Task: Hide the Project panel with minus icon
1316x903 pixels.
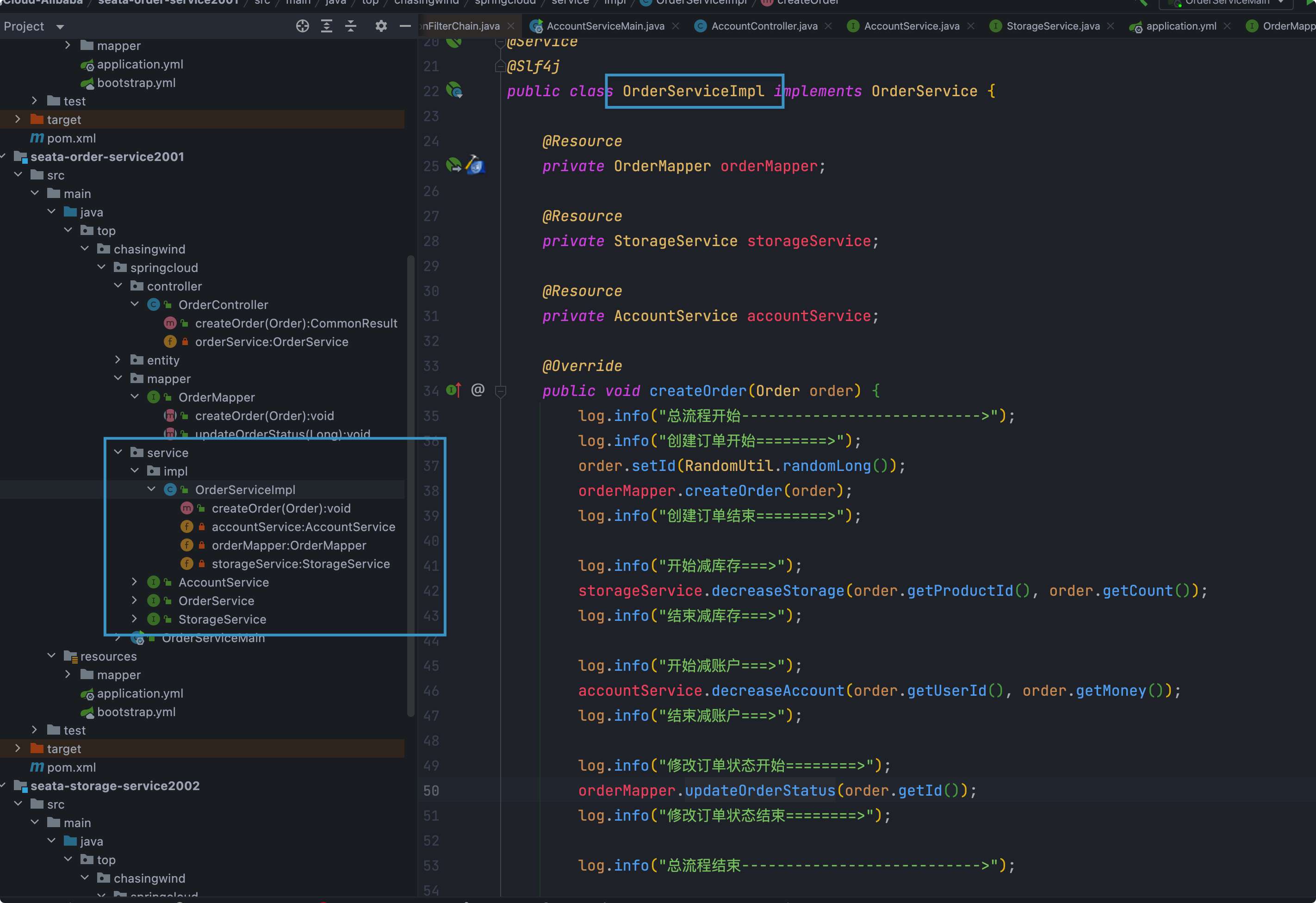Action: [x=405, y=26]
